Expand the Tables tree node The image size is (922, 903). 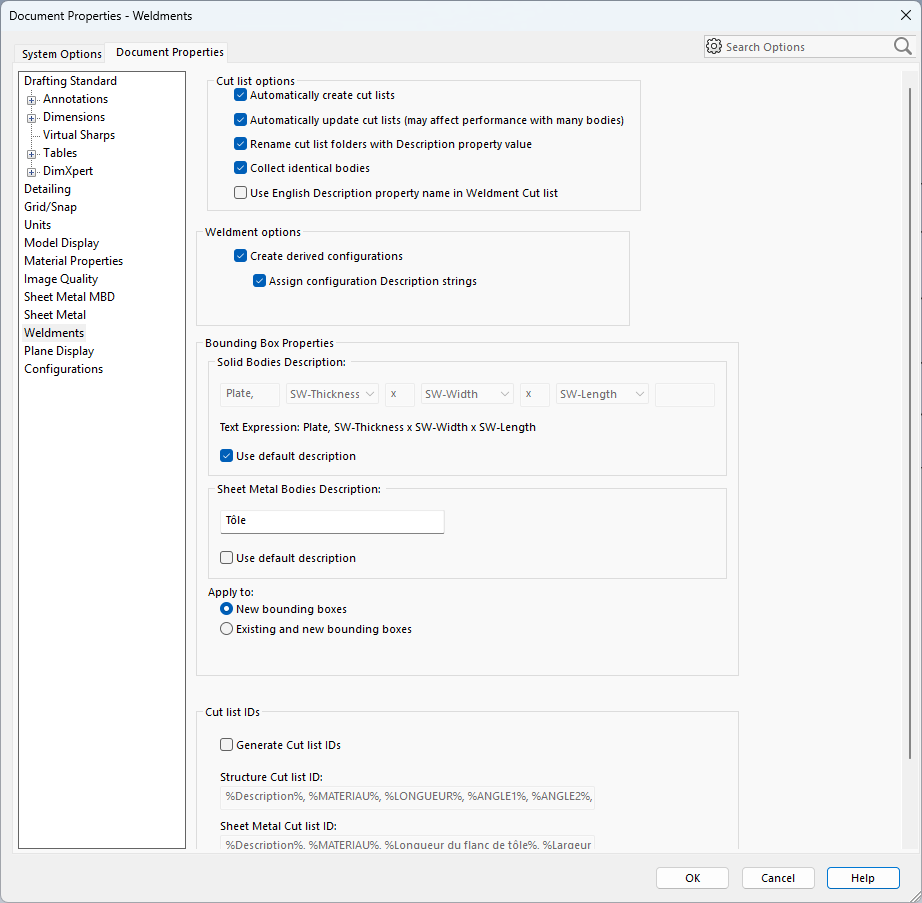pyautogui.click(x=31, y=154)
